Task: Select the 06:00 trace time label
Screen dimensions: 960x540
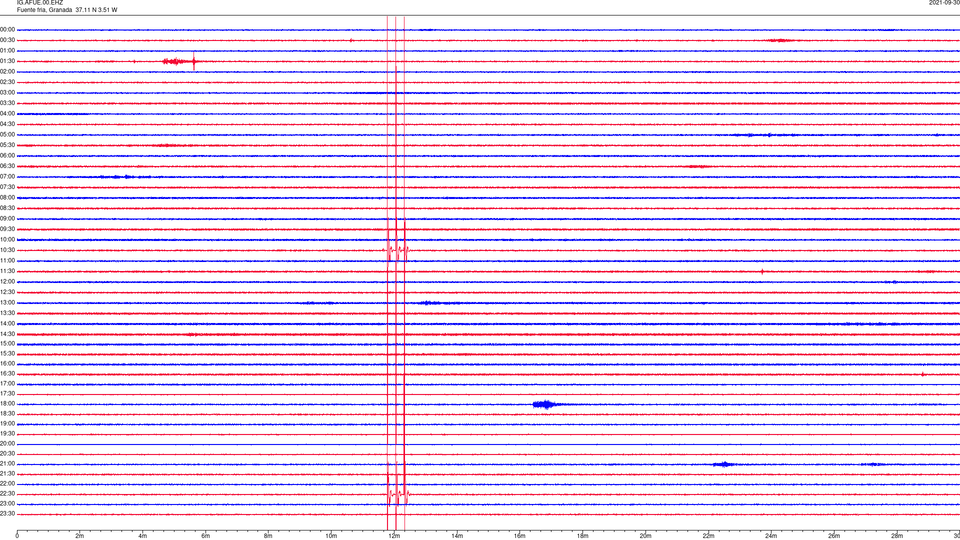Action: tap(7, 156)
